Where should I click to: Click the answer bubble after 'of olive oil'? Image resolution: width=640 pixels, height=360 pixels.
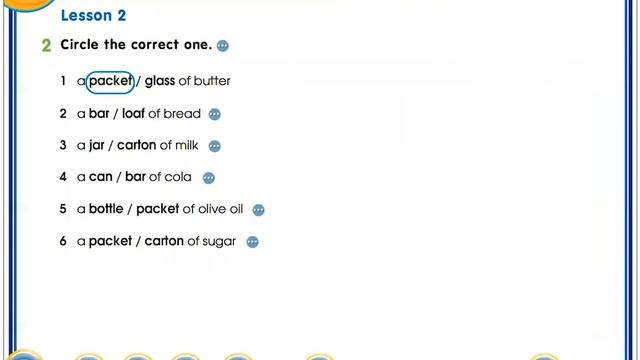click(258, 210)
